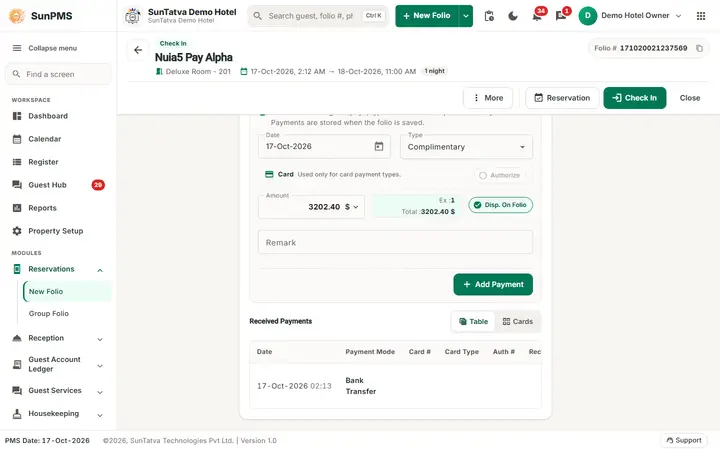Image resolution: width=720 pixels, height=450 pixels.
Task: Click the Calendar sidebar icon
Action: [x=17, y=139]
